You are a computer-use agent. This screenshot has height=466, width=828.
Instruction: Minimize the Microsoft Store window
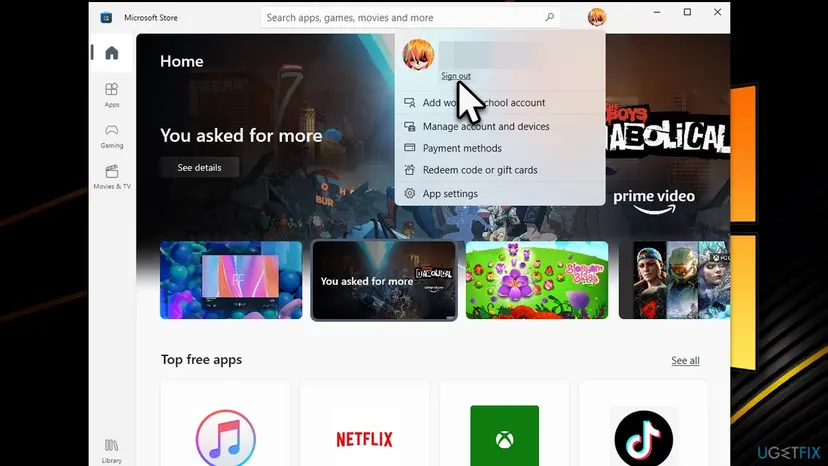[657, 12]
